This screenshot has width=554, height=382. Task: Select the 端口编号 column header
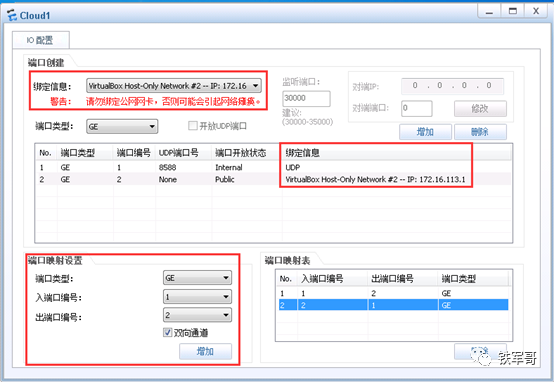[134, 153]
